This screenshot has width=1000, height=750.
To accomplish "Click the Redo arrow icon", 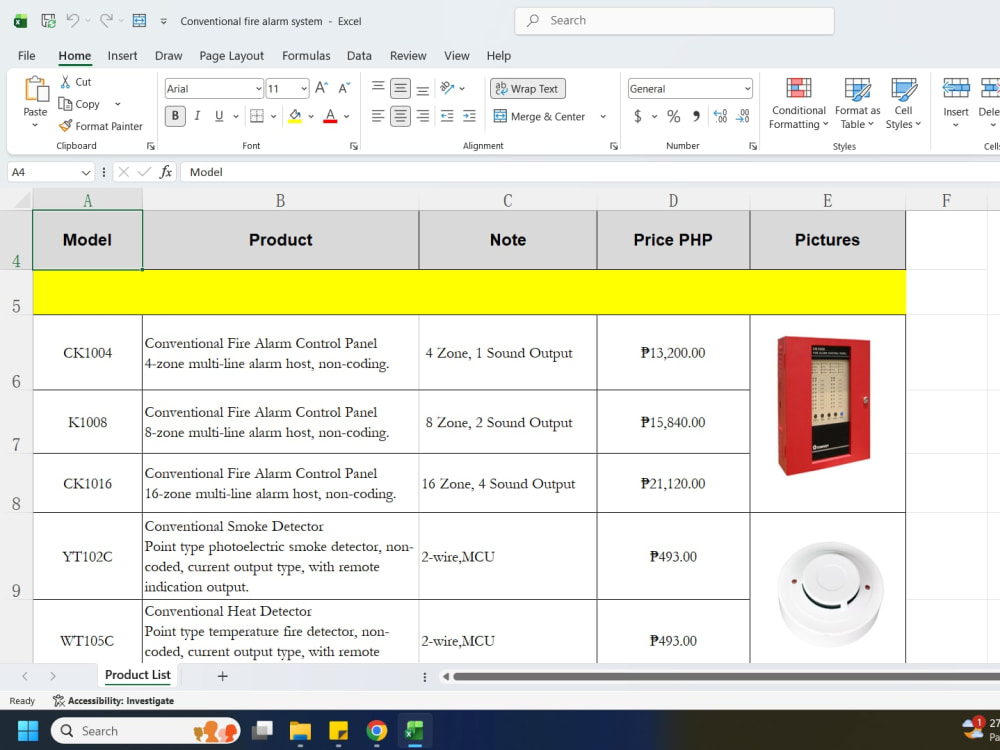I will tap(106, 20).
